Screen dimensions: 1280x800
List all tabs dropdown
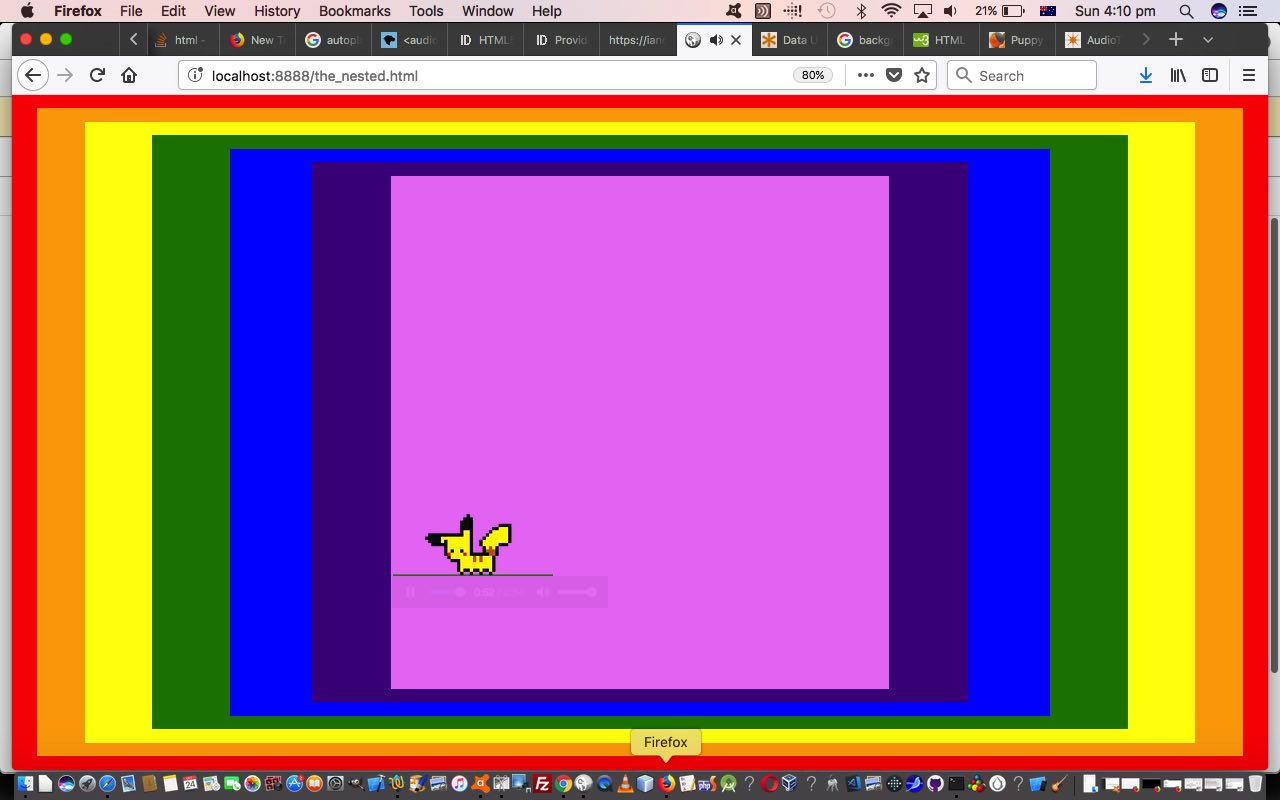pyautogui.click(x=1208, y=40)
